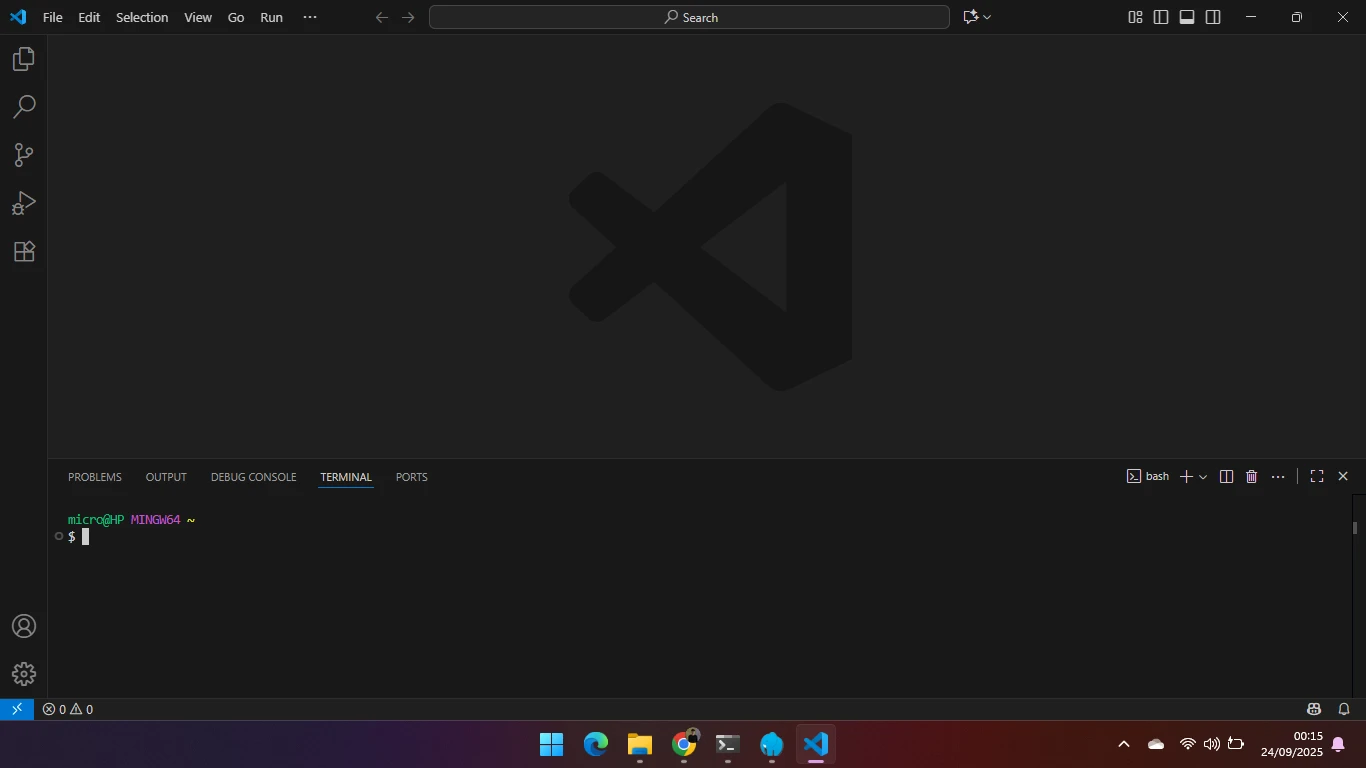Click the errors and warnings status indicator

point(68,709)
